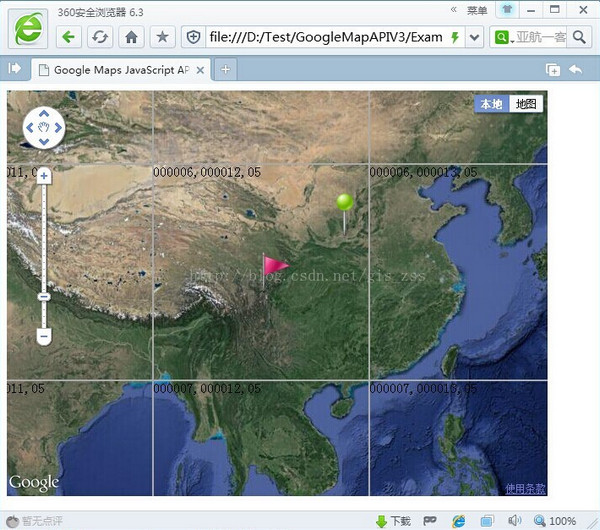Click the pink flag marker
Image resolution: width=600 pixels, height=530 pixels.
(x=275, y=266)
